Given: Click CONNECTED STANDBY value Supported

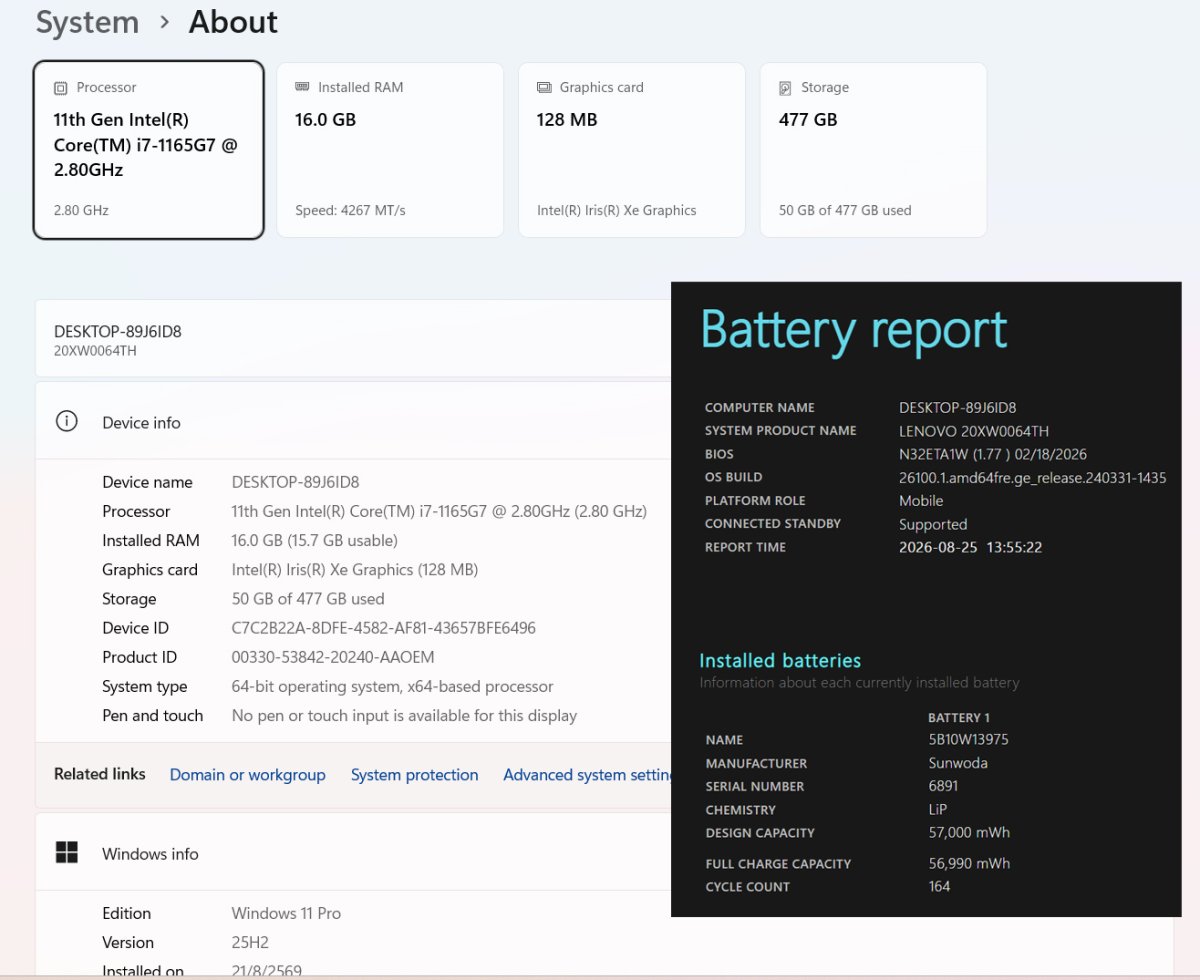Looking at the screenshot, I should [x=933, y=524].
